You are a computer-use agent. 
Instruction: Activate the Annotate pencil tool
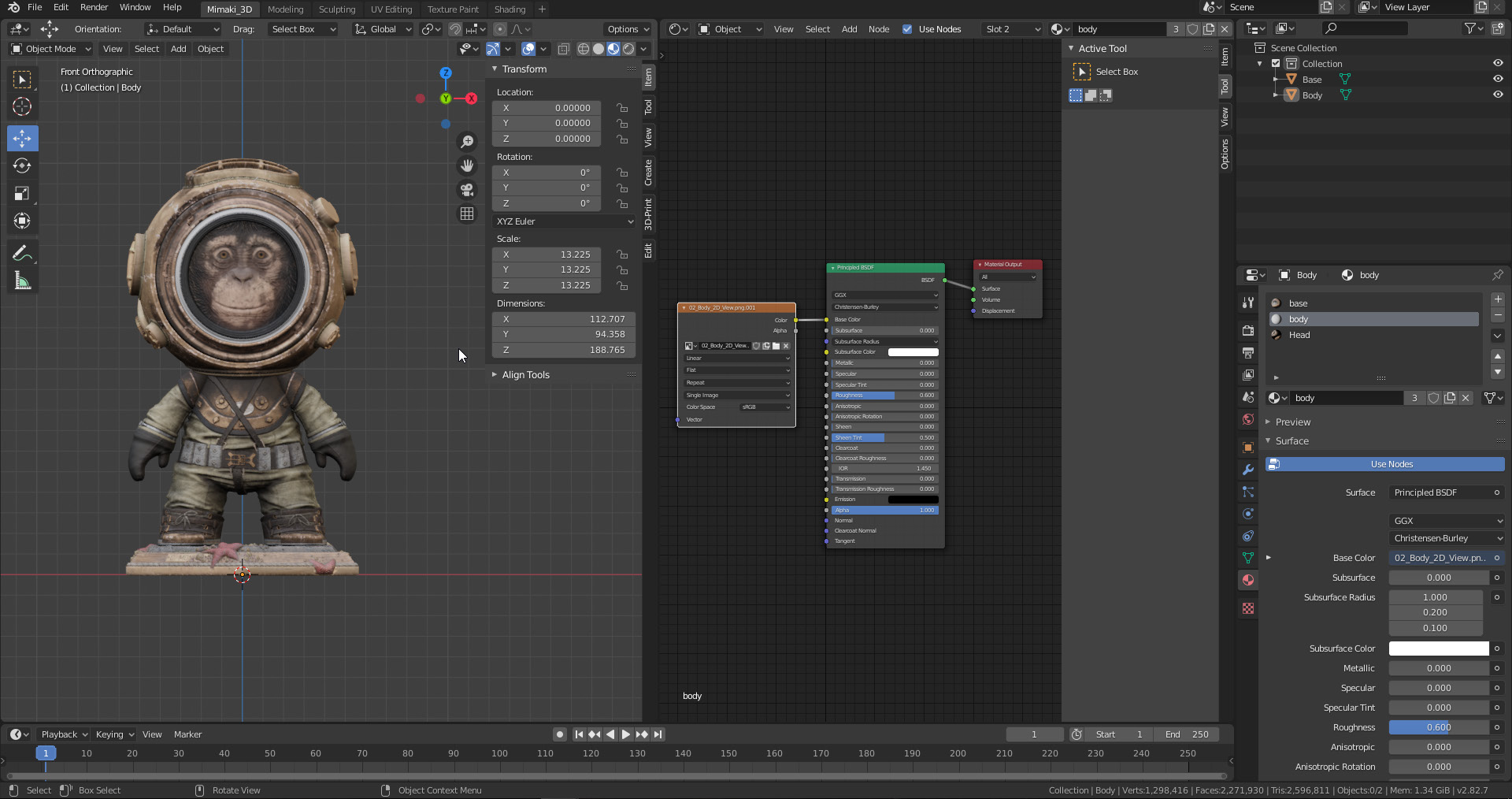[22, 254]
